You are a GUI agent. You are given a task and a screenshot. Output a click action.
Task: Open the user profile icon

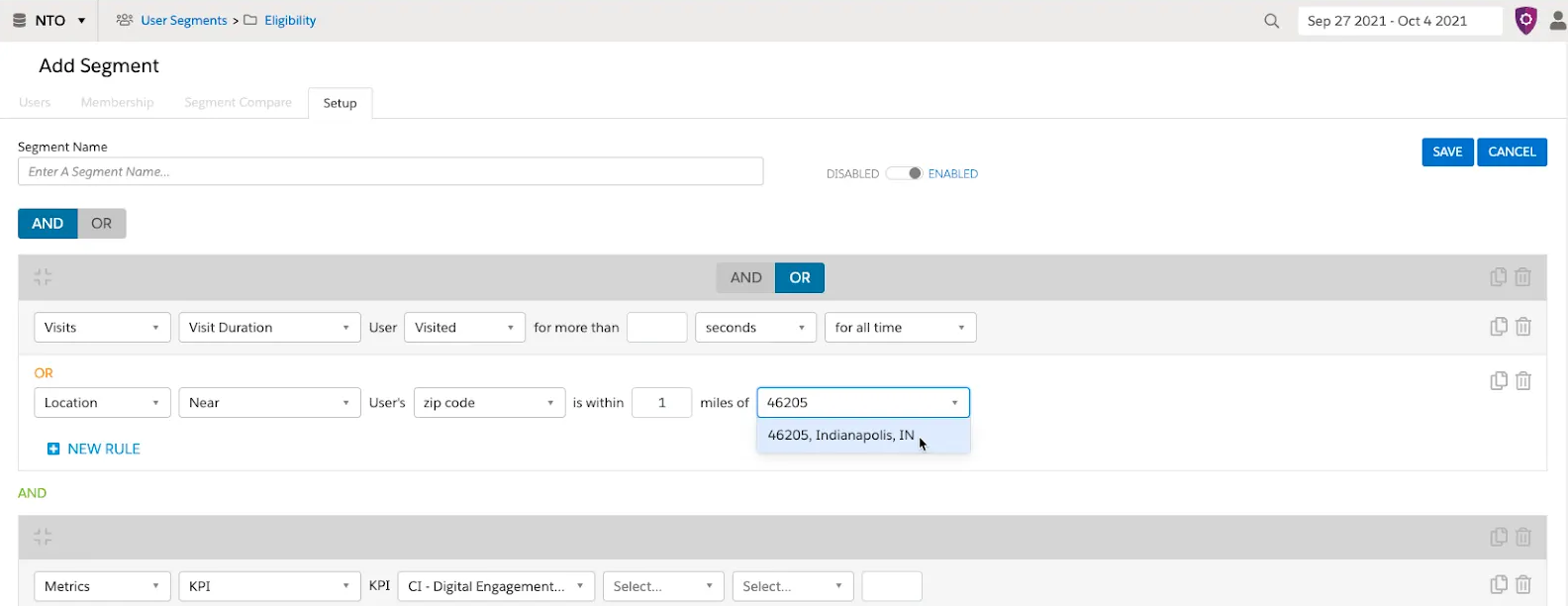pyautogui.click(x=1558, y=21)
